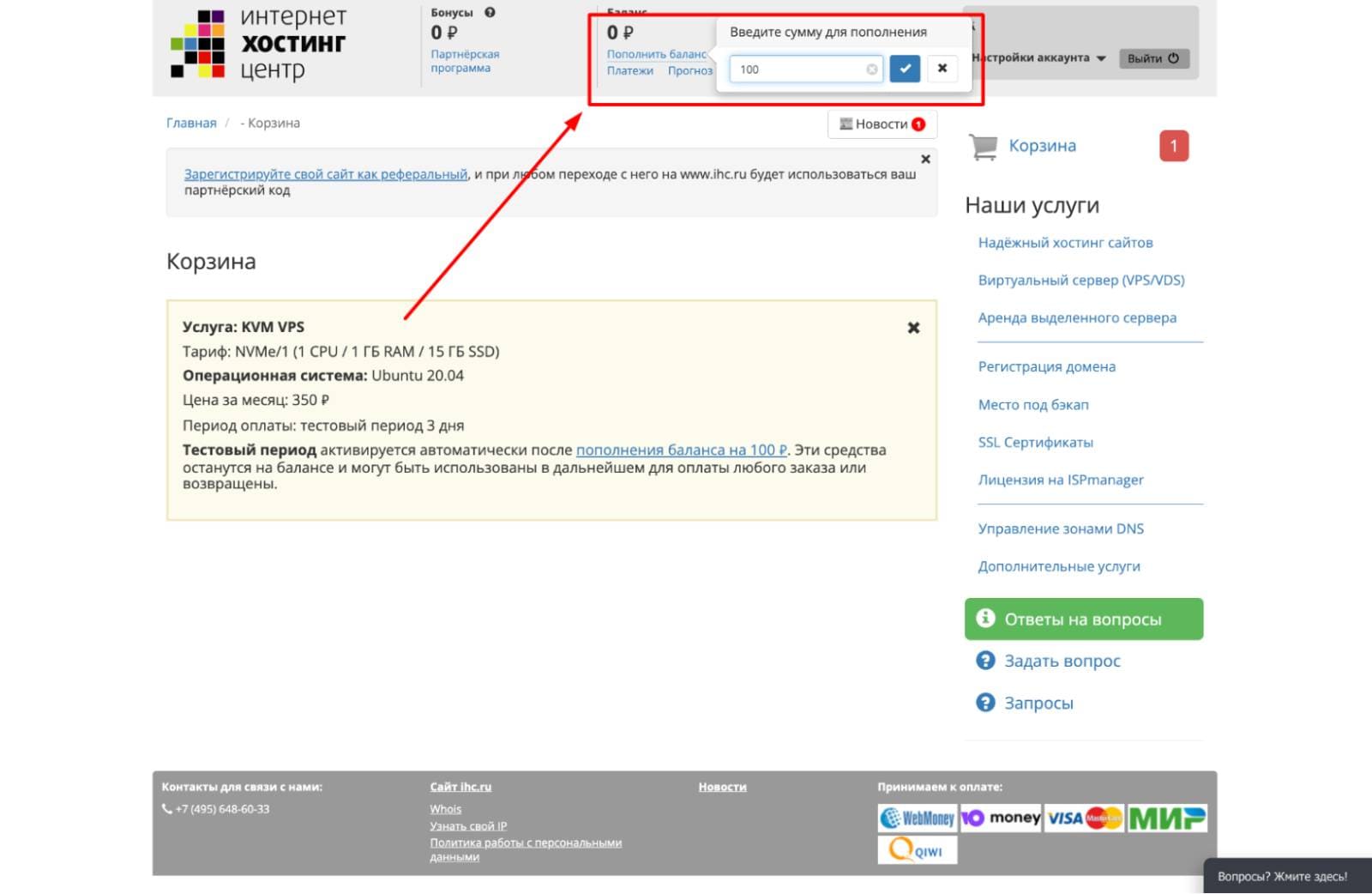1372x894 pixels.
Task: Open Политика работы с персональными данными link
Action: coord(526,849)
